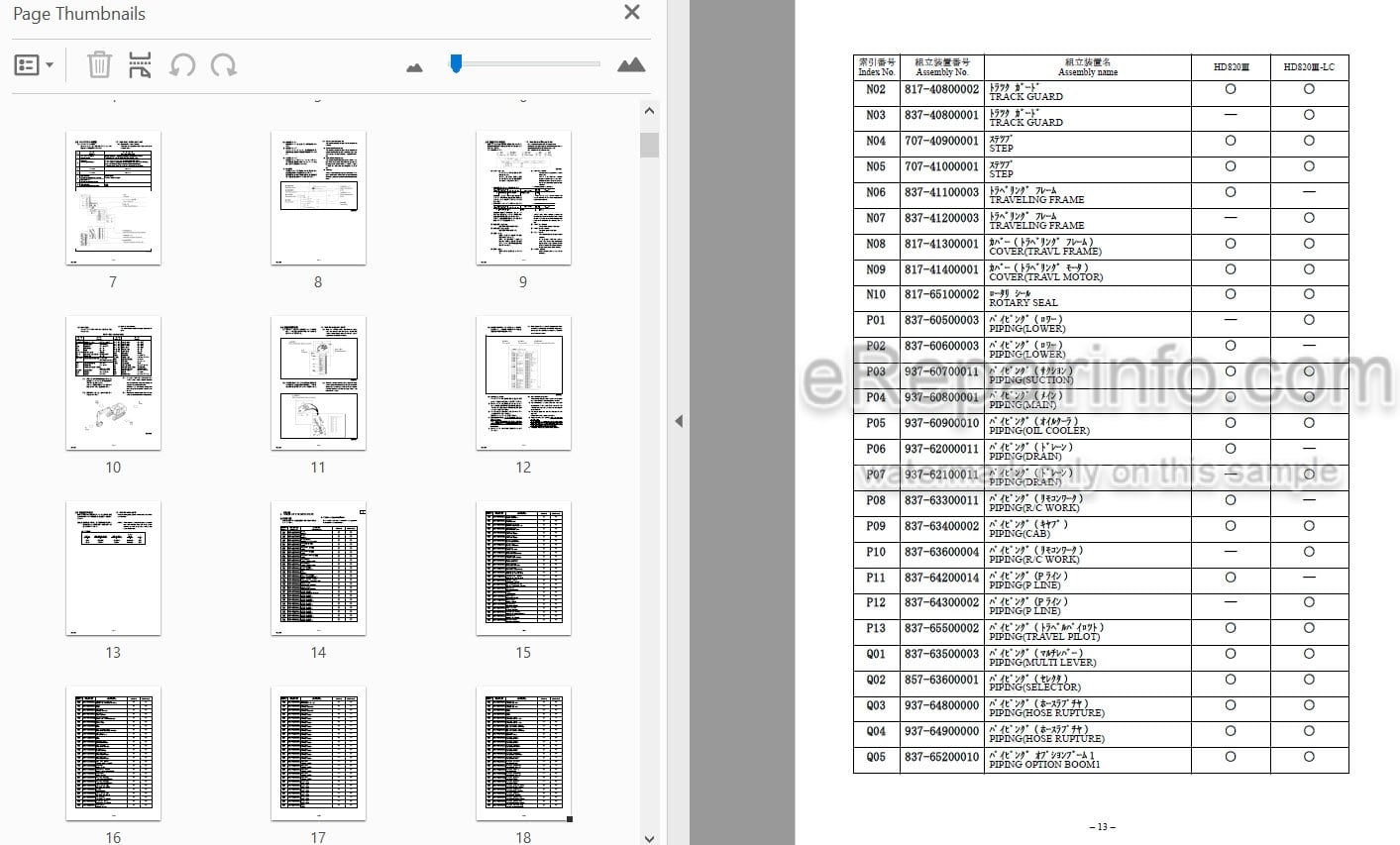Image resolution: width=1400 pixels, height=845 pixels.
Task: Rotate pages counterclockwise
Action: pos(182,65)
